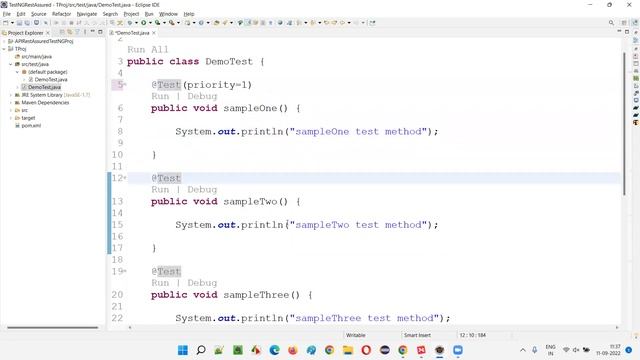Image resolution: width=640 pixels, height=360 pixels.
Task: Click Debug above sampleThree method
Action: point(202,283)
